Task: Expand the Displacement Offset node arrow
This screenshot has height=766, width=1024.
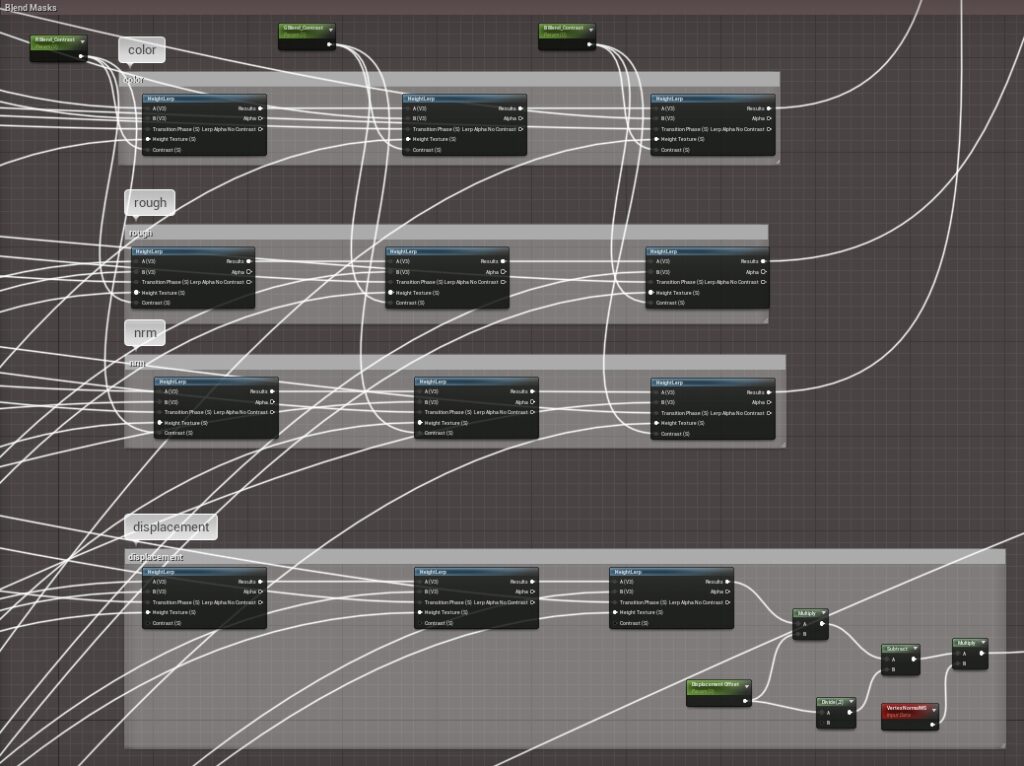Action: [746, 685]
